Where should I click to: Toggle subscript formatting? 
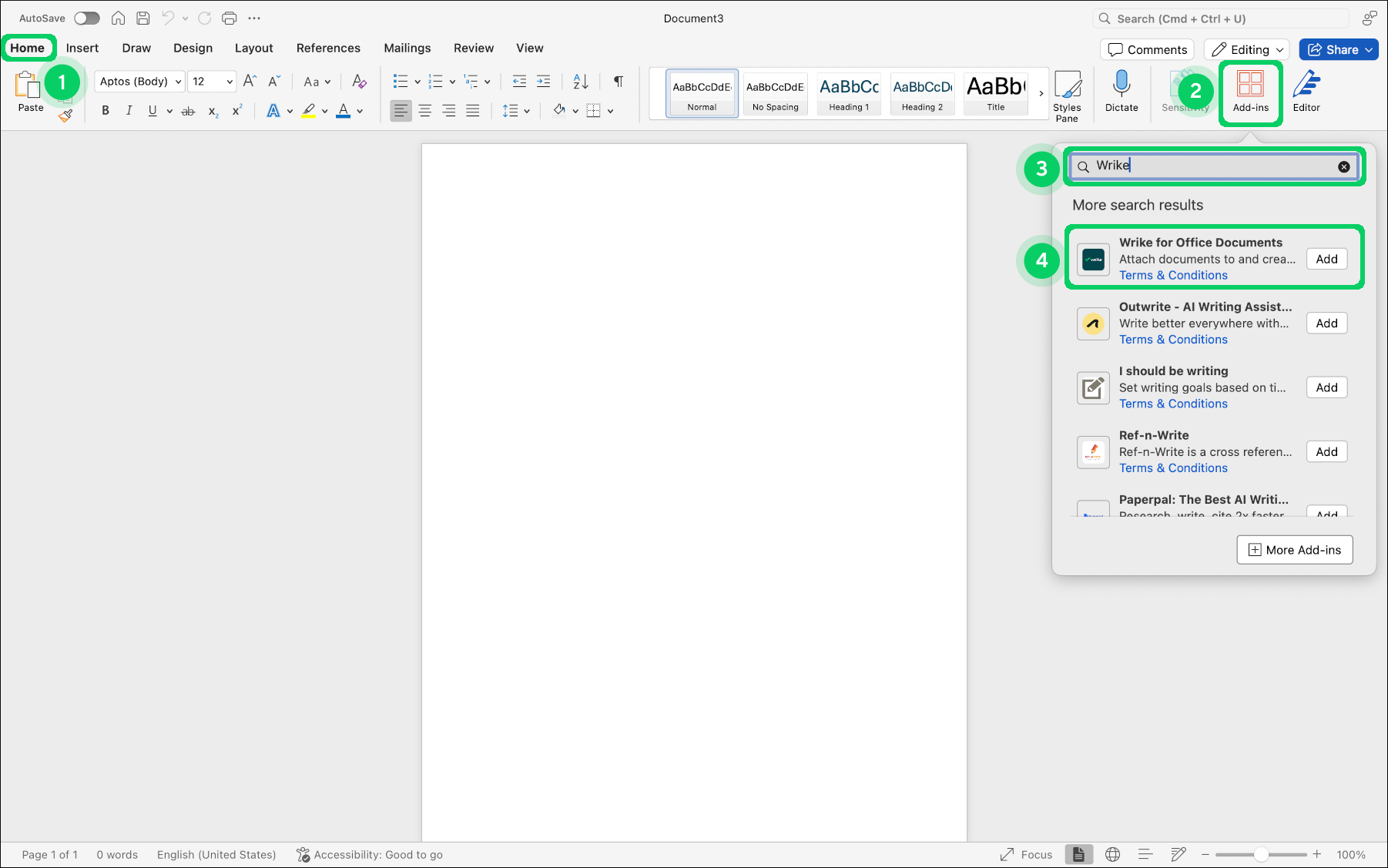pyautogui.click(x=212, y=111)
